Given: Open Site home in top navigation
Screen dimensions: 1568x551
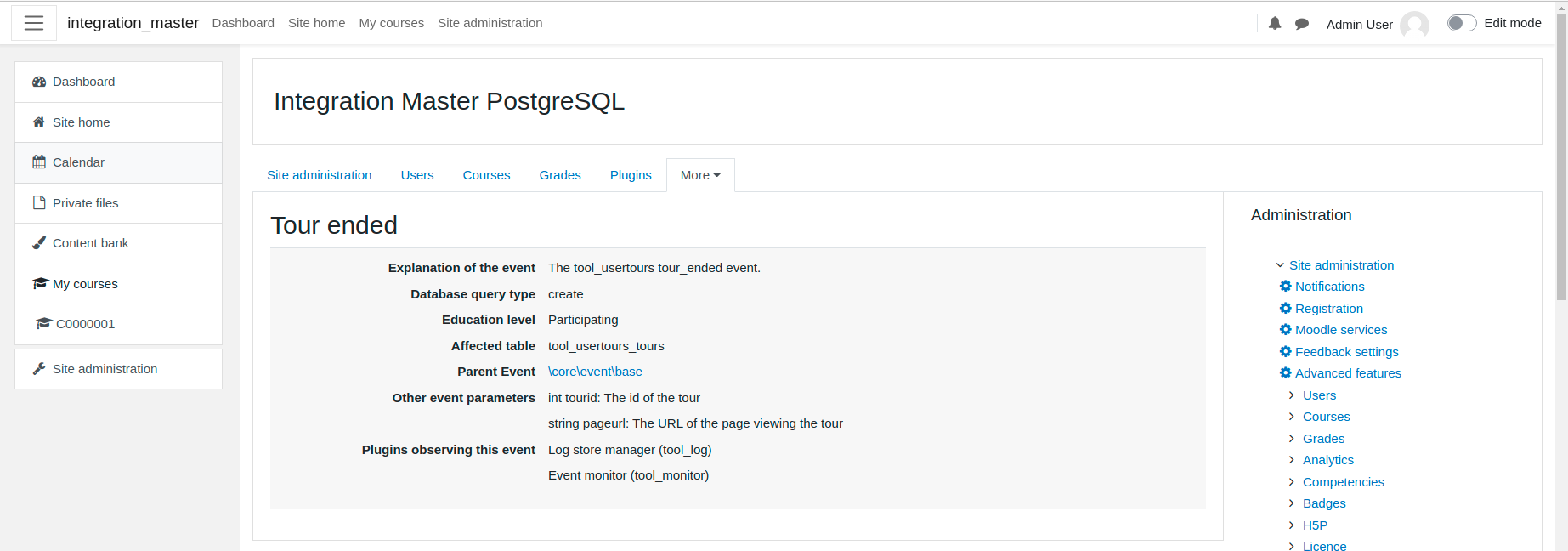Looking at the screenshot, I should (x=316, y=23).
